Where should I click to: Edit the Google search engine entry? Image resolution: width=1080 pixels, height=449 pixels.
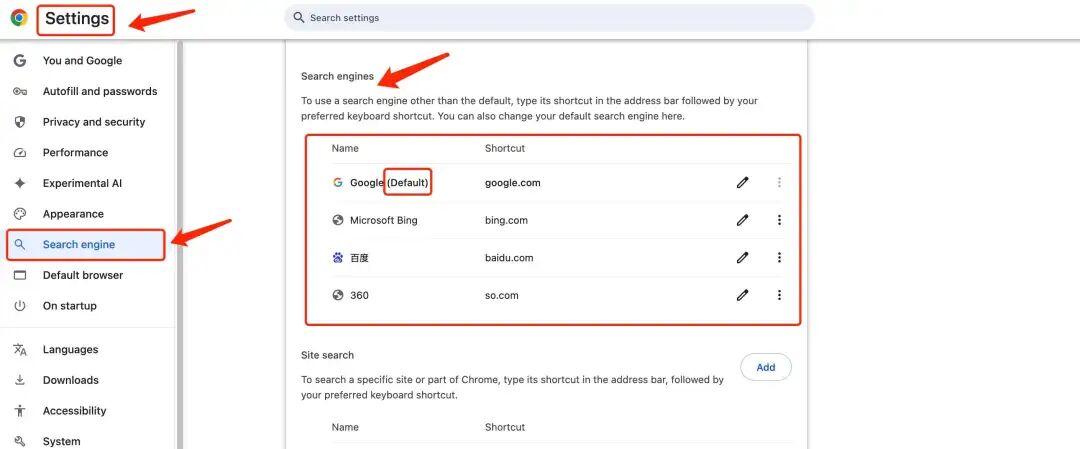click(742, 182)
